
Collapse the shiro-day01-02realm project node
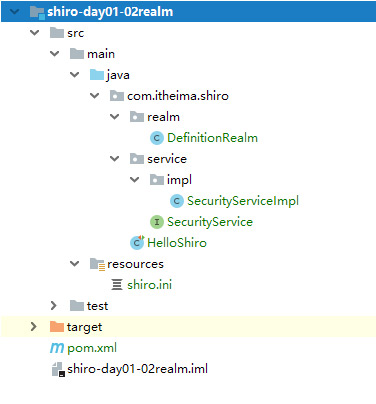tap(15, 12)
